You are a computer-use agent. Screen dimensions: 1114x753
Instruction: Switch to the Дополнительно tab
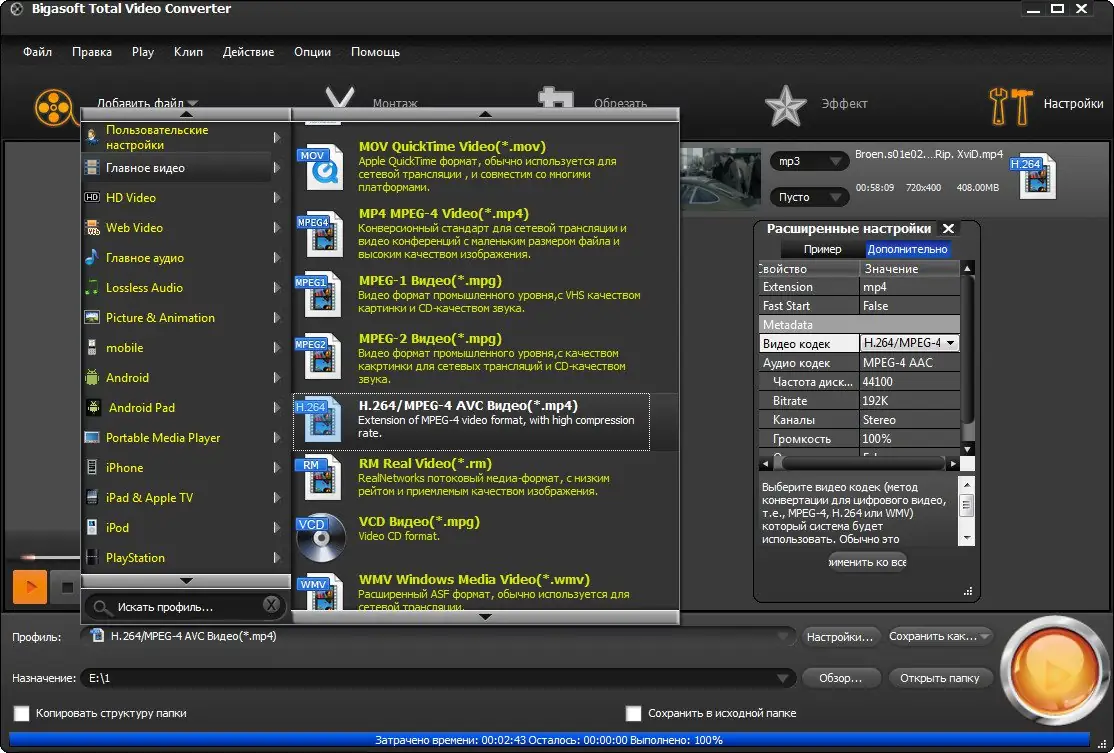pyautogui.click(x=907, y=249)
